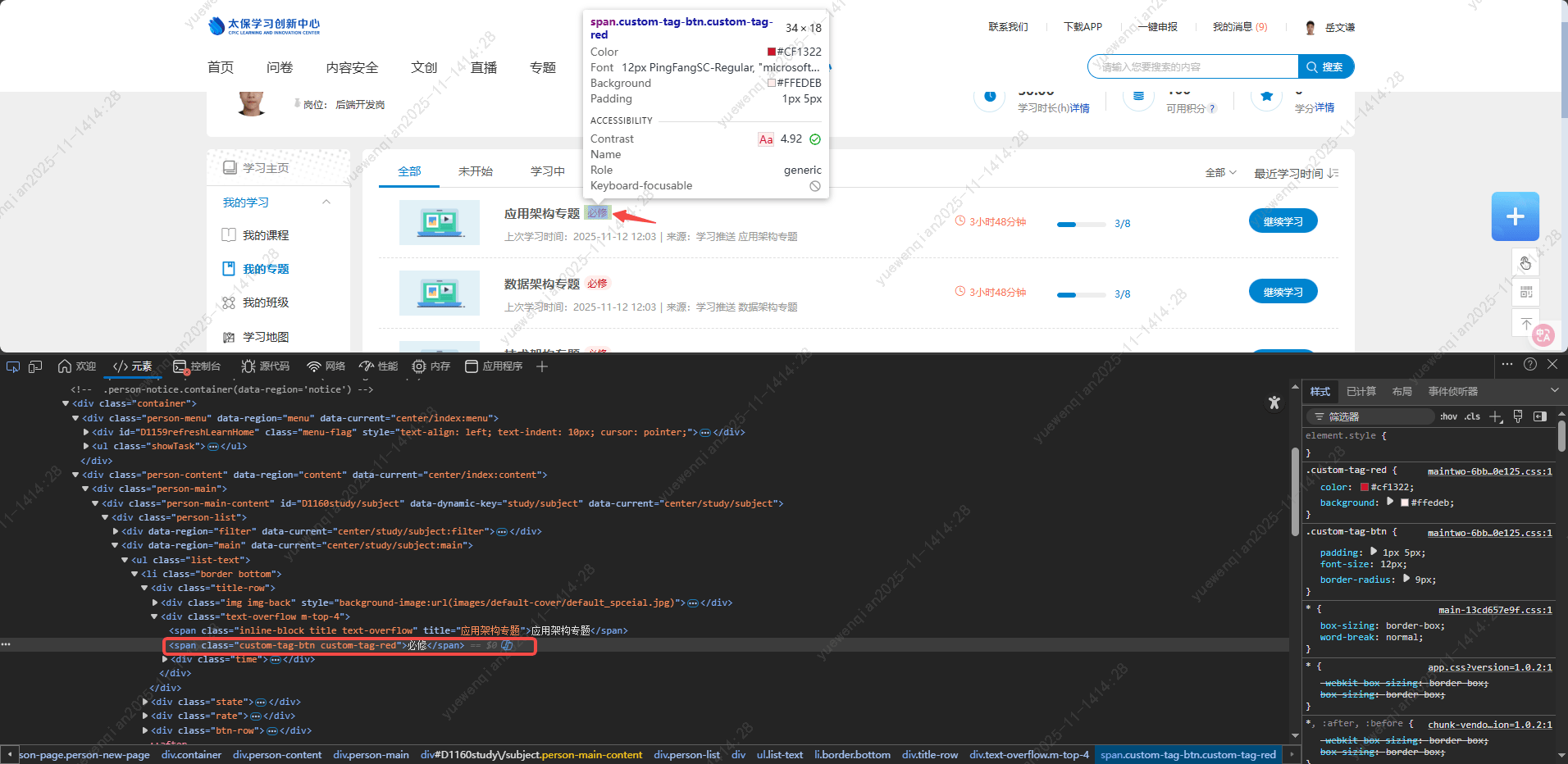Toggle the computed styles sidebar panel icon
1568x764 pixels.
(x=1540, y=416)
